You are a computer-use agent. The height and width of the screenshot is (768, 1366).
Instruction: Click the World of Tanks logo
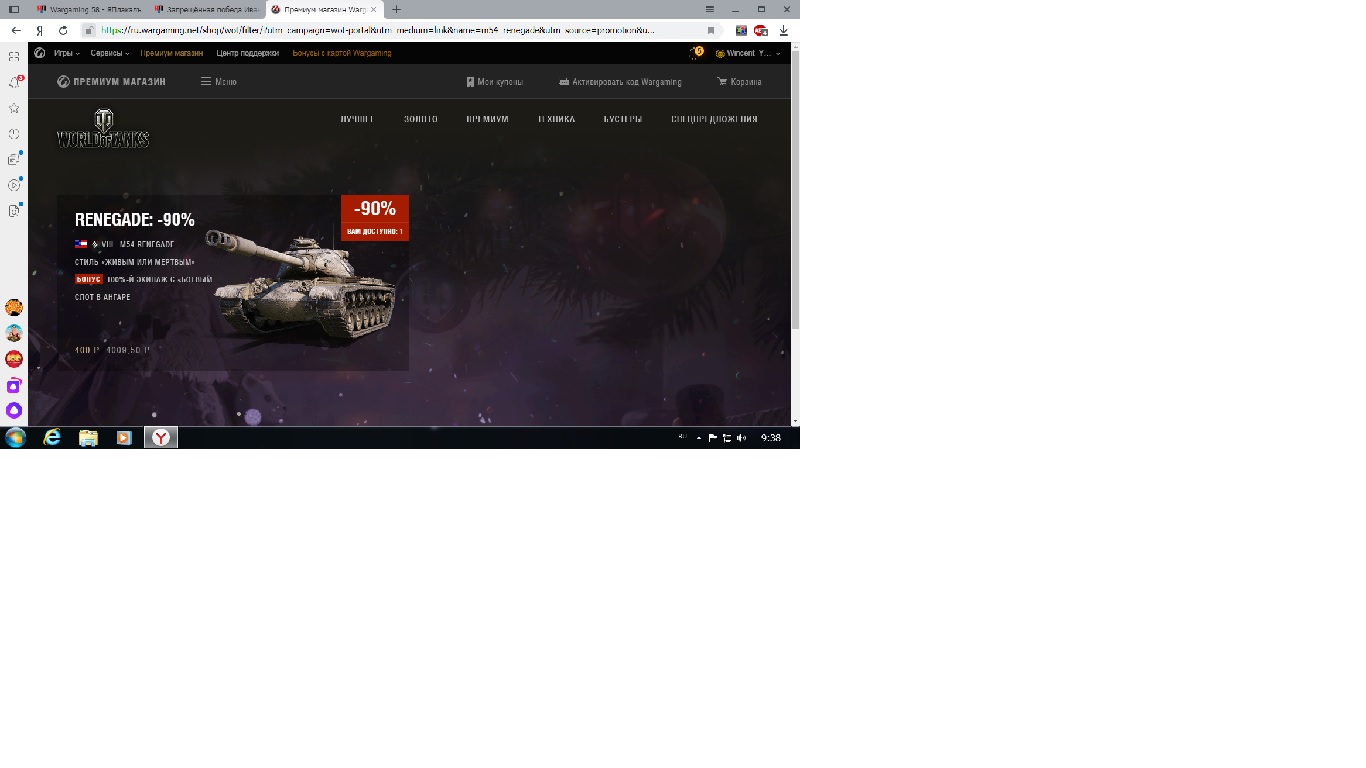103,129
